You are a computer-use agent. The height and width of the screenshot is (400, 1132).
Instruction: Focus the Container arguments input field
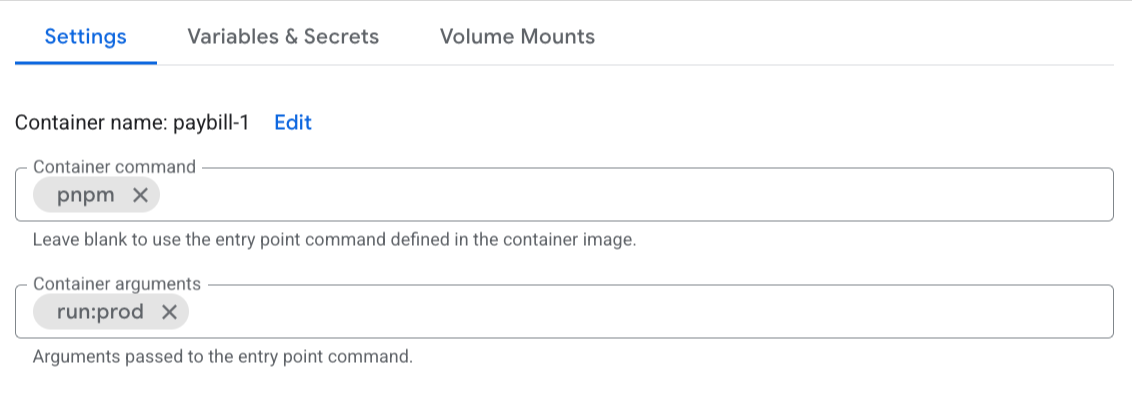point(600,312)
